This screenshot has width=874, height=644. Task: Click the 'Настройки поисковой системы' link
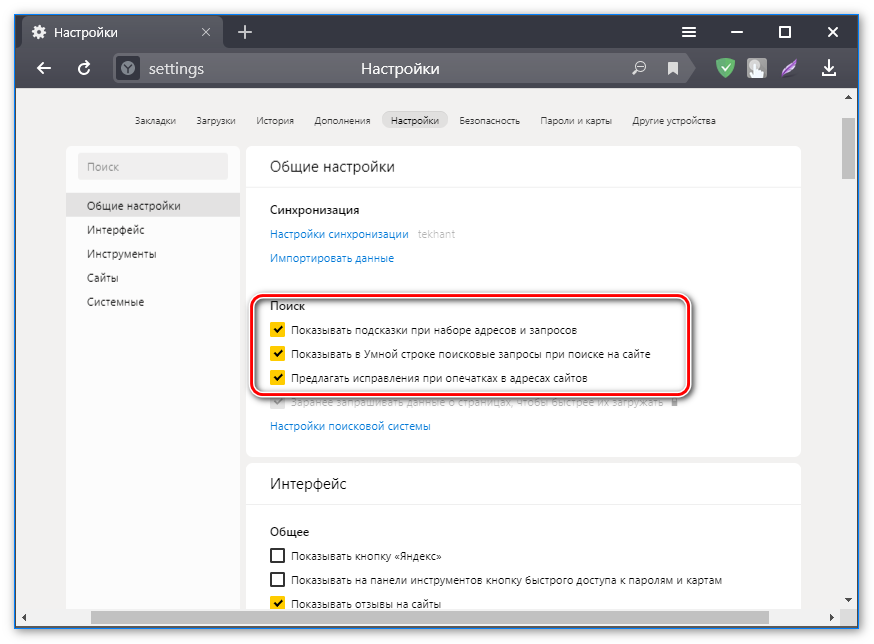point(350,426)
